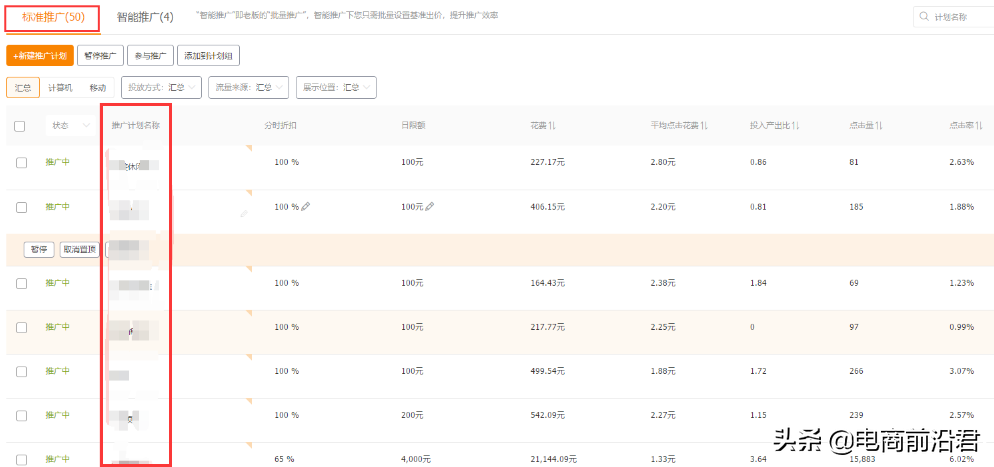
Task: Sort by 投入产出比 using its sort arrows
Action: (795, 125)
